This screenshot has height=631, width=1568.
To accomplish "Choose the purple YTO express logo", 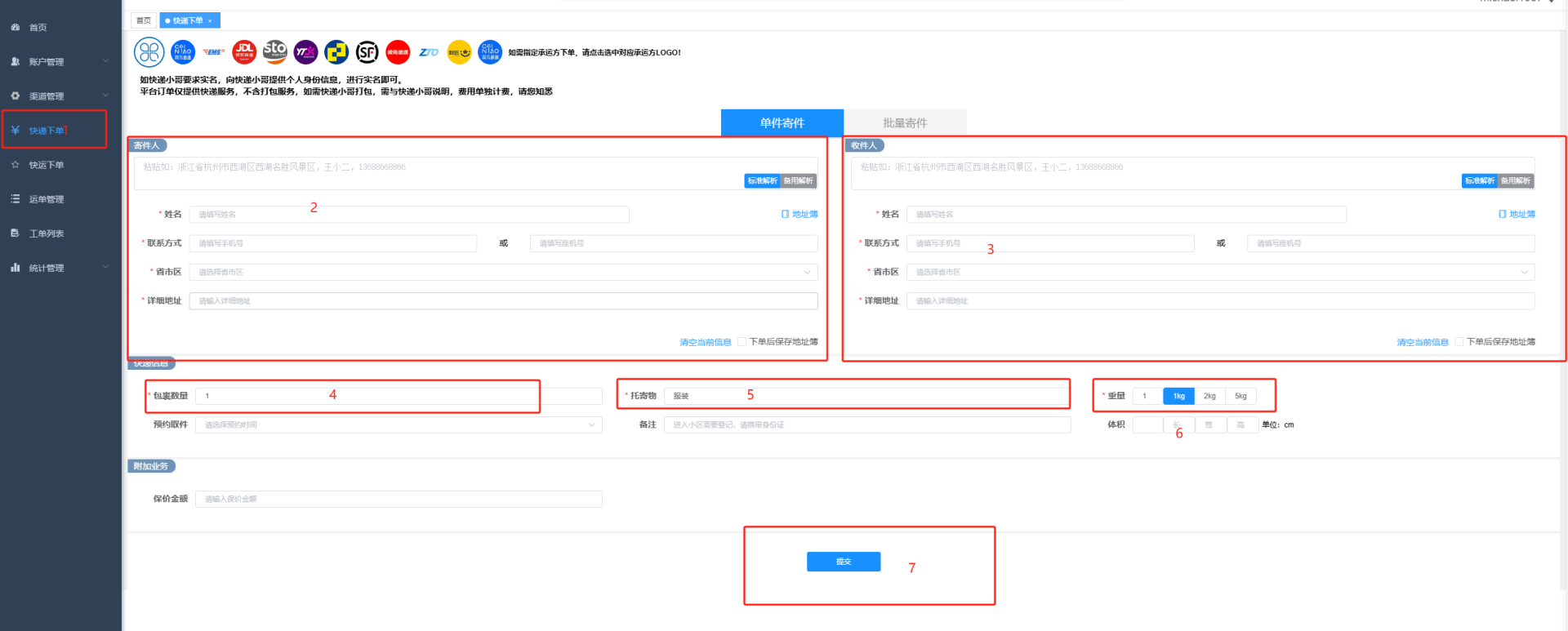I will pos(305,52).
